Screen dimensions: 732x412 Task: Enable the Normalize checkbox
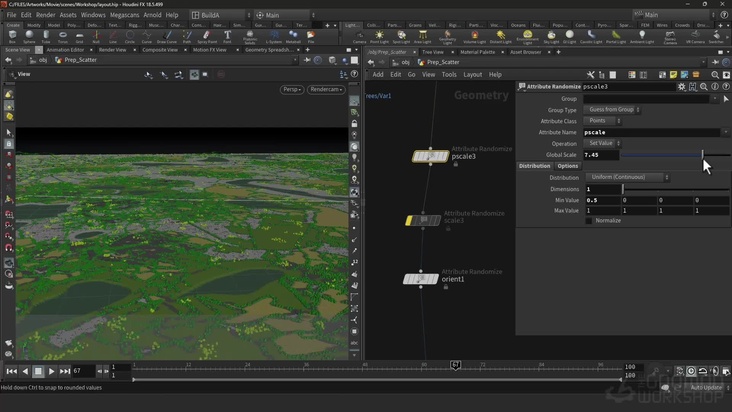point(589,221)
